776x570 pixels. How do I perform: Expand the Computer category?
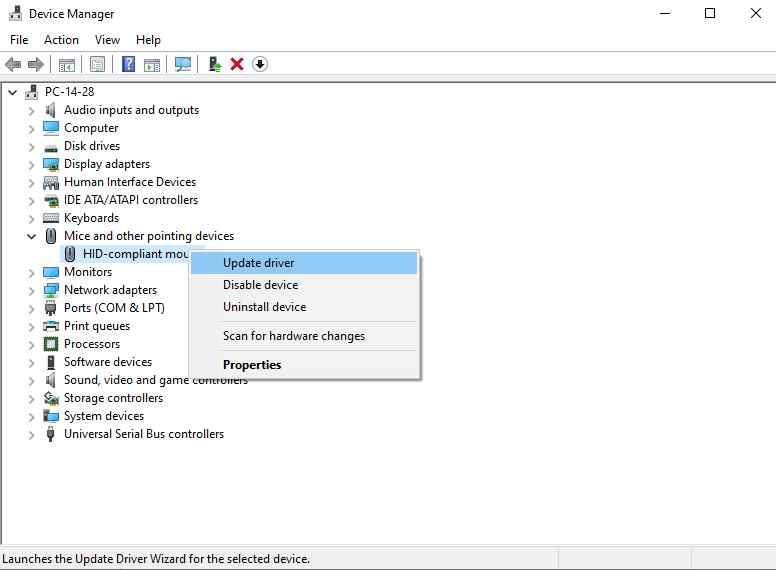pos(32,129)
